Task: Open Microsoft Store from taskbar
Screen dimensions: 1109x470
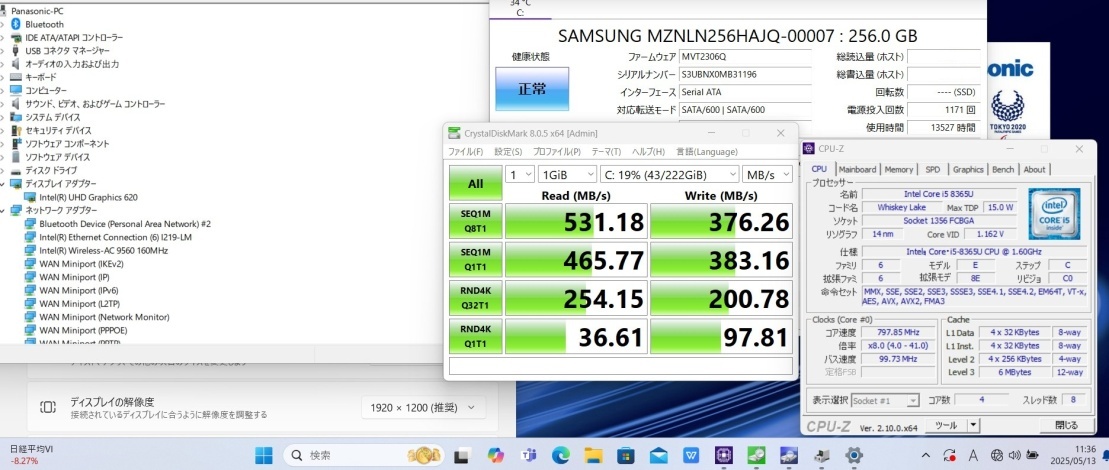Action: (x=626, y=455)
